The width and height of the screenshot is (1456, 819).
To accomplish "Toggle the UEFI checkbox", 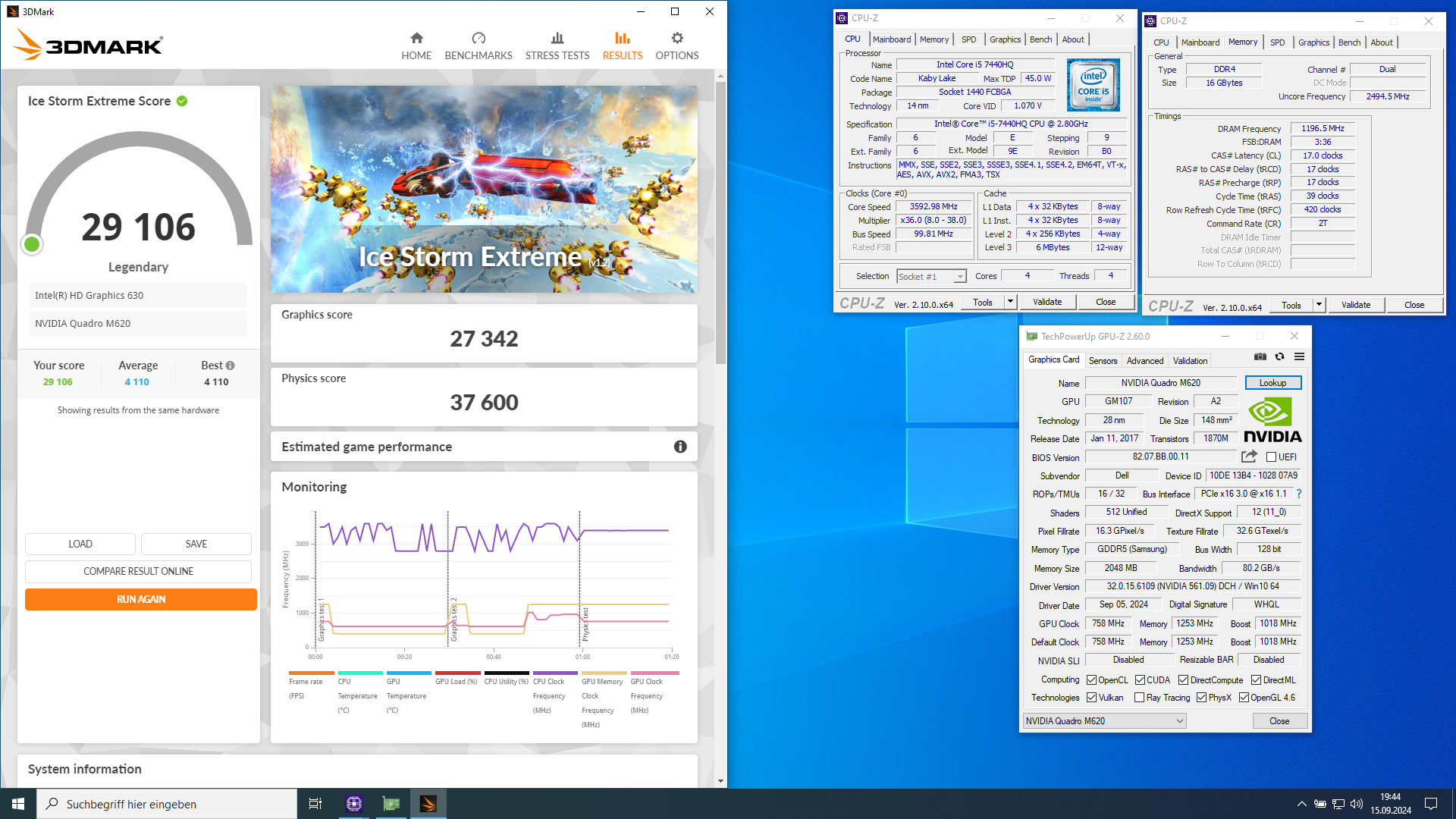I will coord(1272,457).
